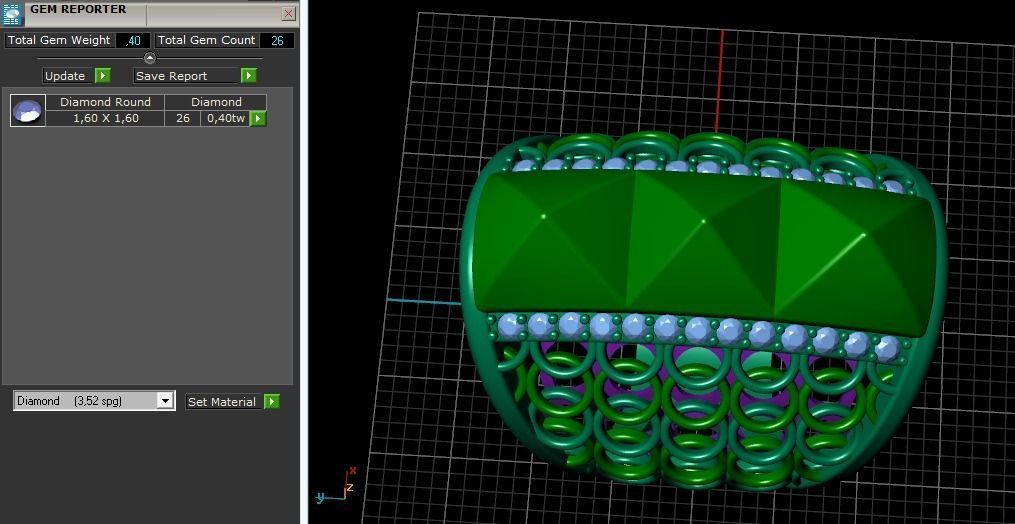The width and height of the screenshot is (1015, 524).
Task: Click the Total Gem Count label
Action: [206, 40]
